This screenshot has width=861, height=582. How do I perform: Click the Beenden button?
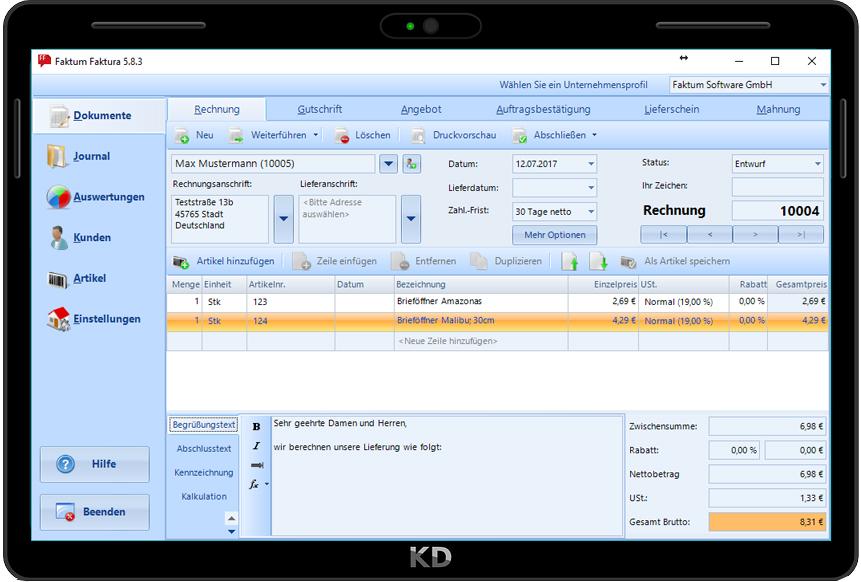pos(94,512)
